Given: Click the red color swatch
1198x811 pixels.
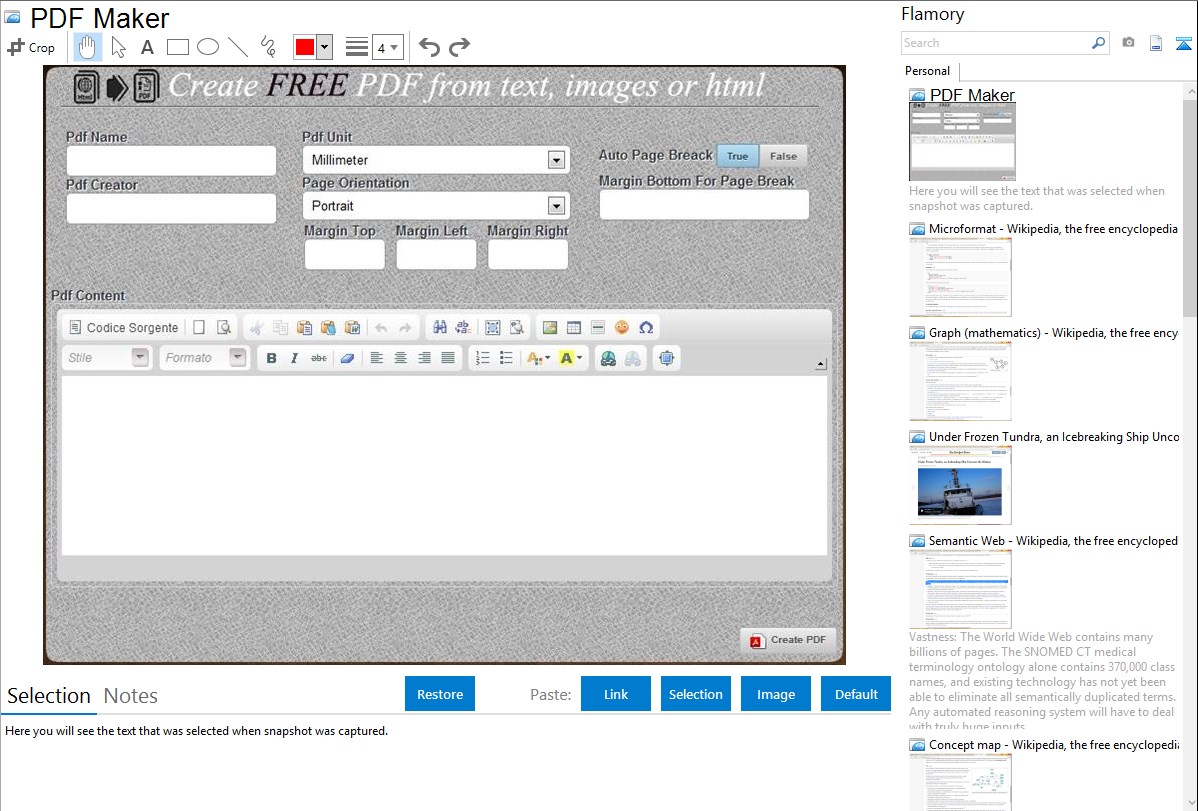Looking at the screenshot, I should pos(305,47).
